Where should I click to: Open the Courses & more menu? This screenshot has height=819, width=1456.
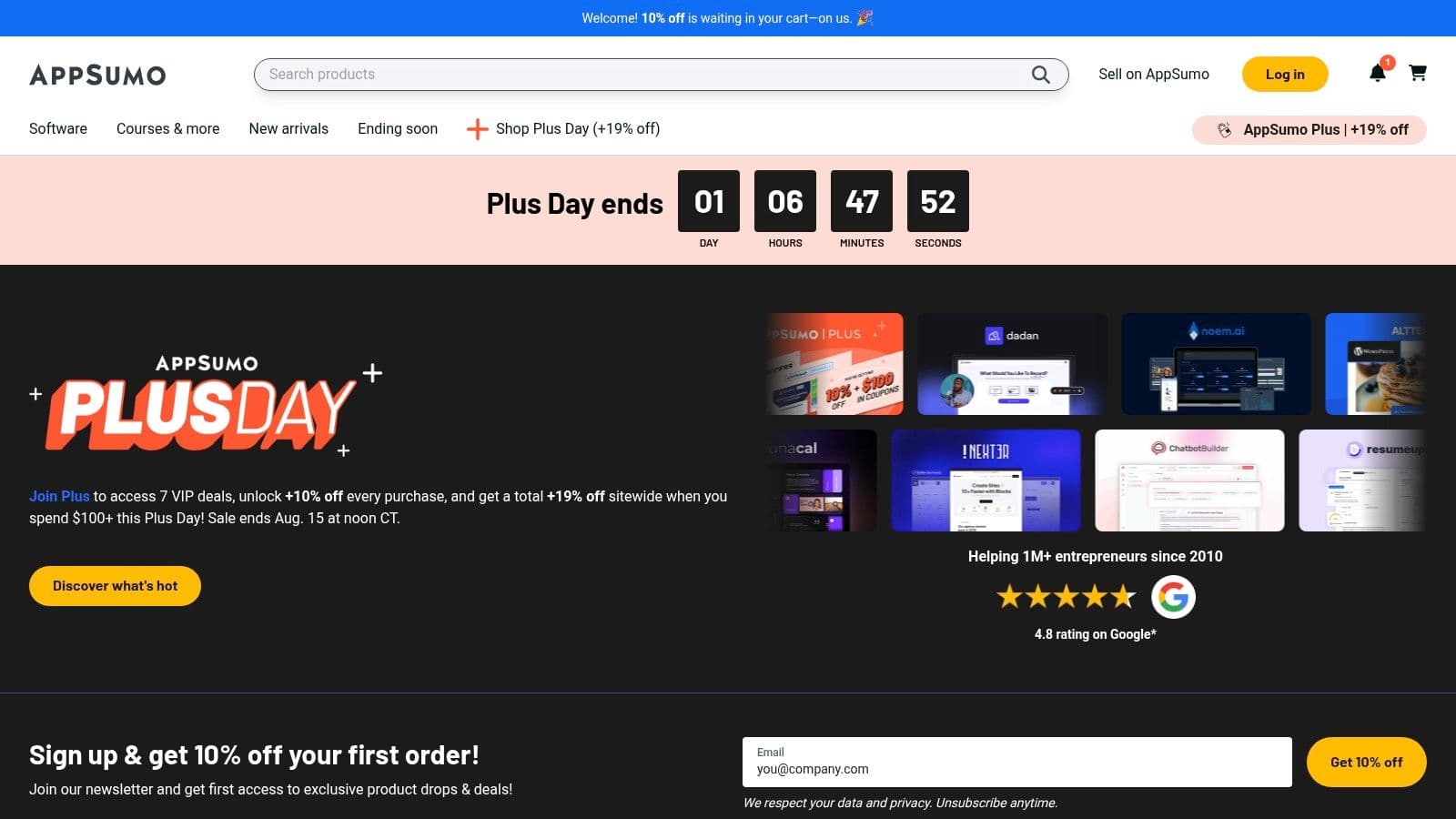[168, 128]
